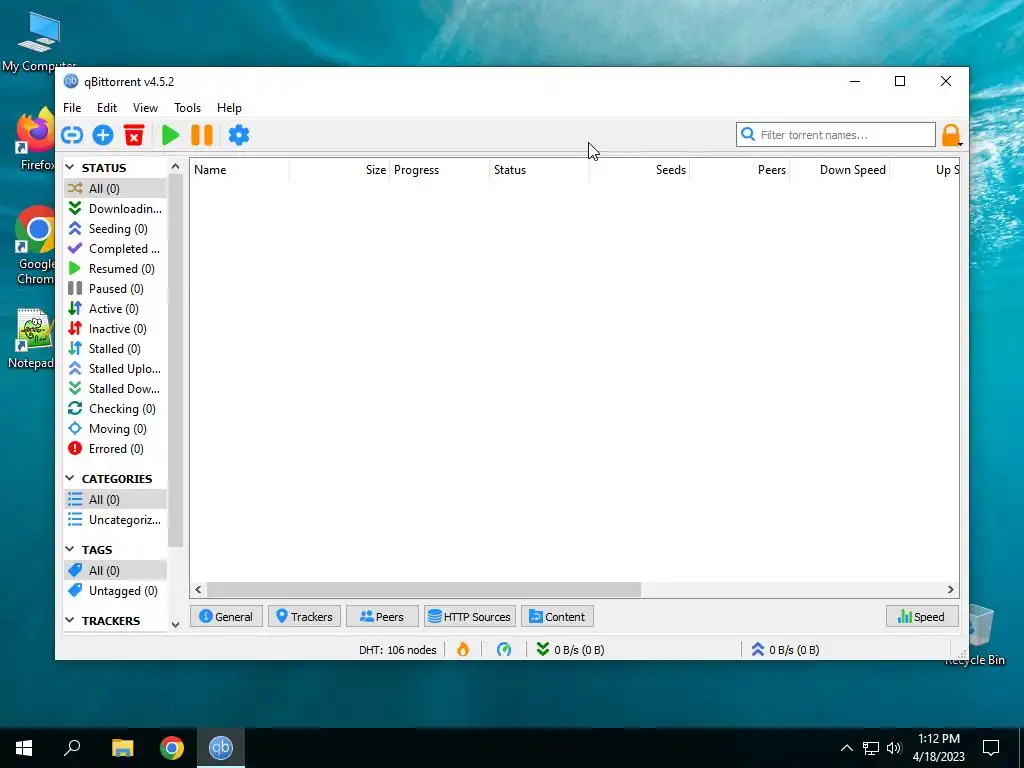Viewport: 1024px width, 768px height.
Task: Switch to the HTTP Sources tab
Action: pyautogui.click(x=470, y=616)
